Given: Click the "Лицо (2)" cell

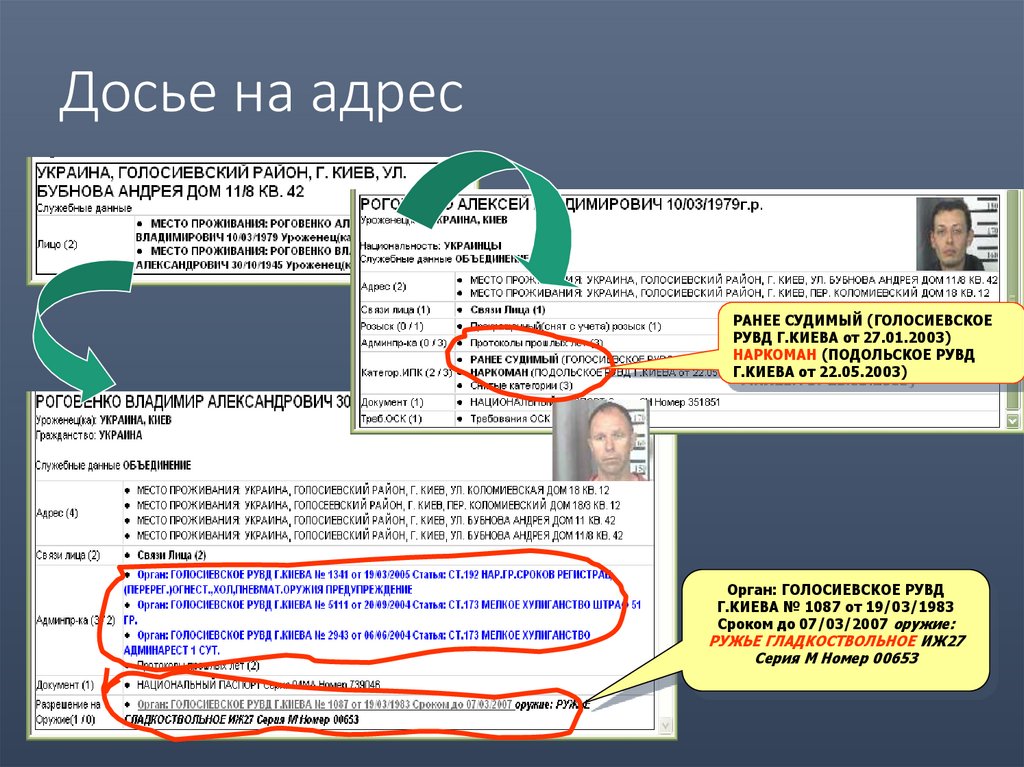Looking at the screenshot, I should coord(57,244).
